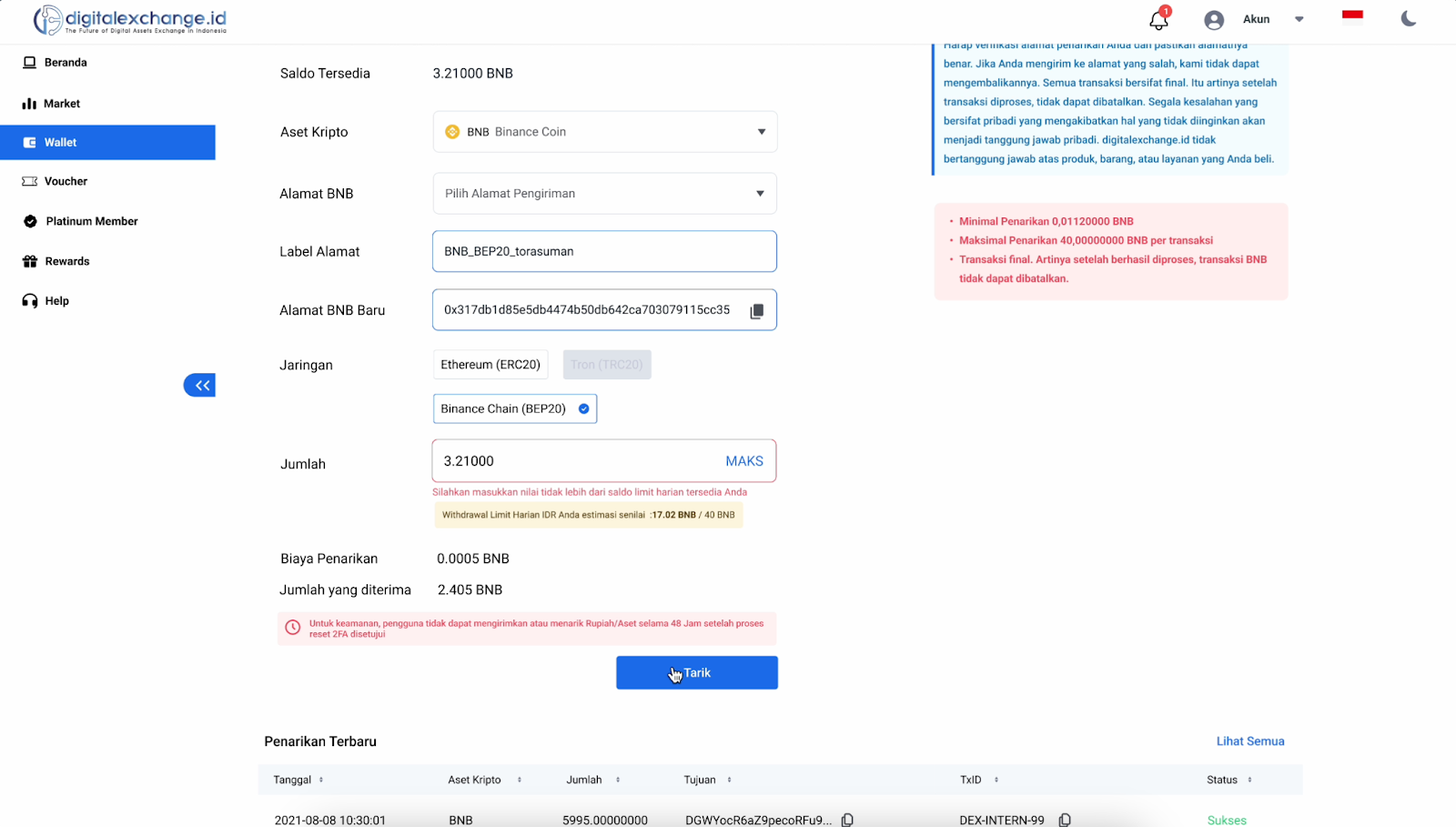Toggle dark mode moon icon

[x=1409, y=18]
